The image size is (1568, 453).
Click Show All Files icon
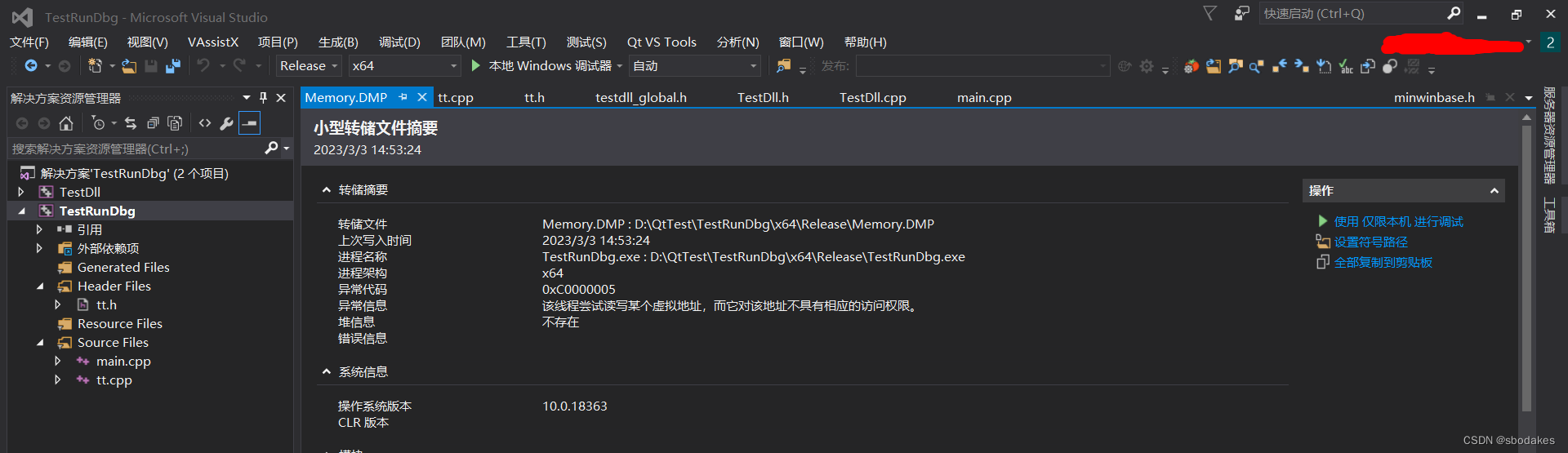click(175, 123)
